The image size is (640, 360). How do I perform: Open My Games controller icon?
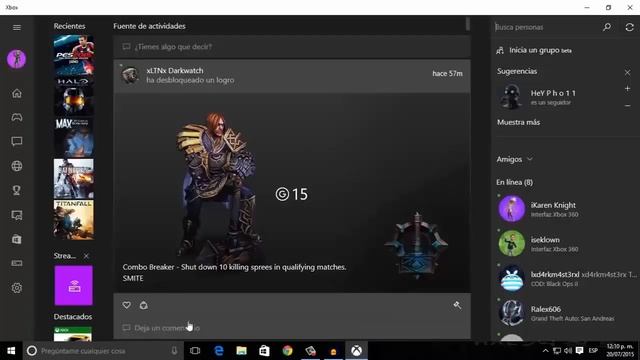pos(17,118)
